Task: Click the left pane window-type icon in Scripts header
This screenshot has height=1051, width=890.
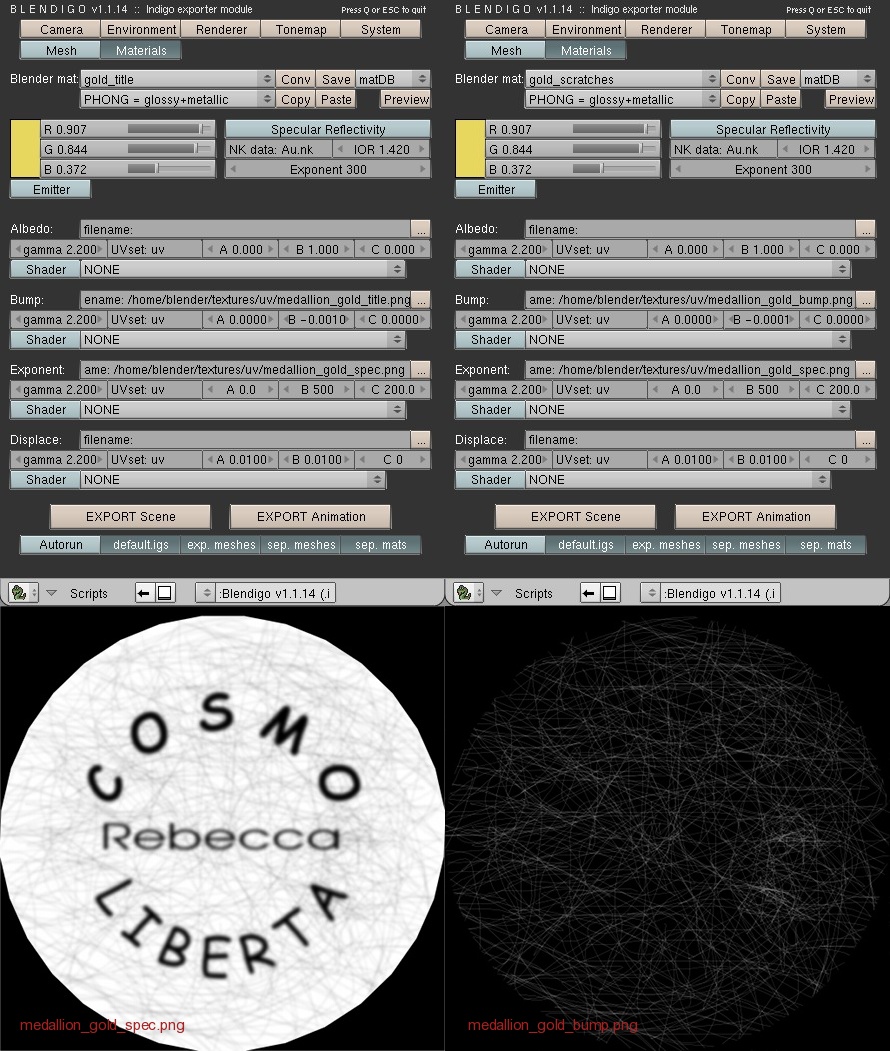Action: pyautogui.click(x=23, y=593)
